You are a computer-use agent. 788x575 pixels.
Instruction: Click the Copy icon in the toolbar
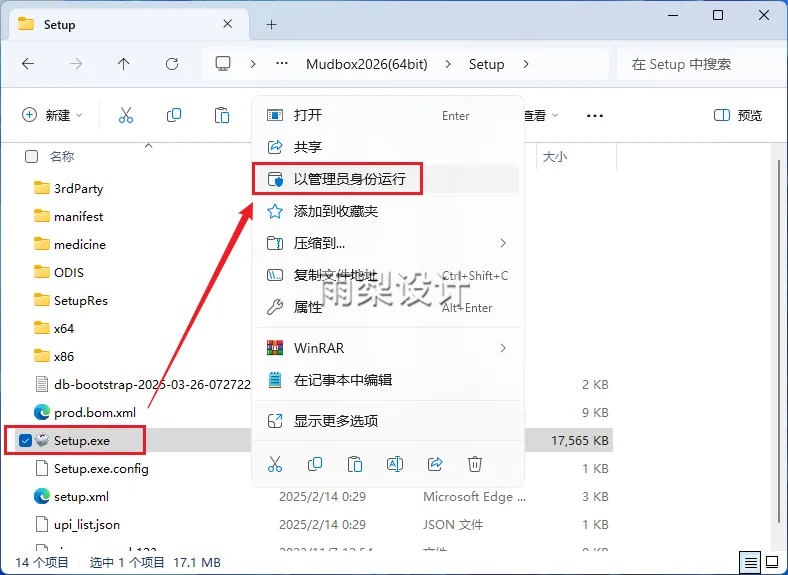[174, 115]
